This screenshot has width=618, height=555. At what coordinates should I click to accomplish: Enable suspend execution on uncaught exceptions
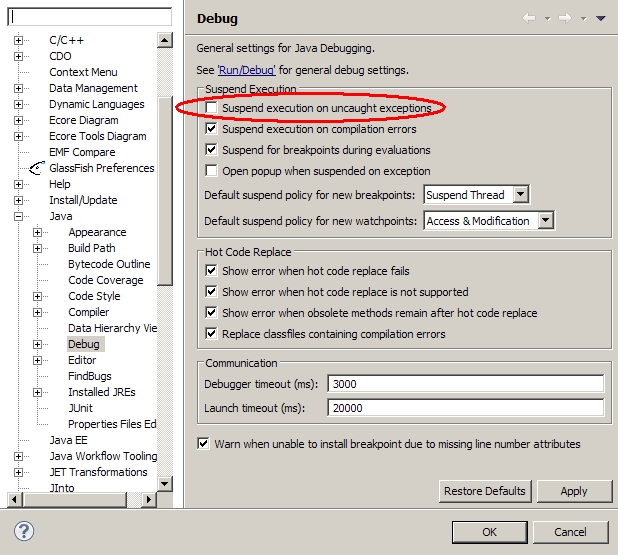click(212, 108)
